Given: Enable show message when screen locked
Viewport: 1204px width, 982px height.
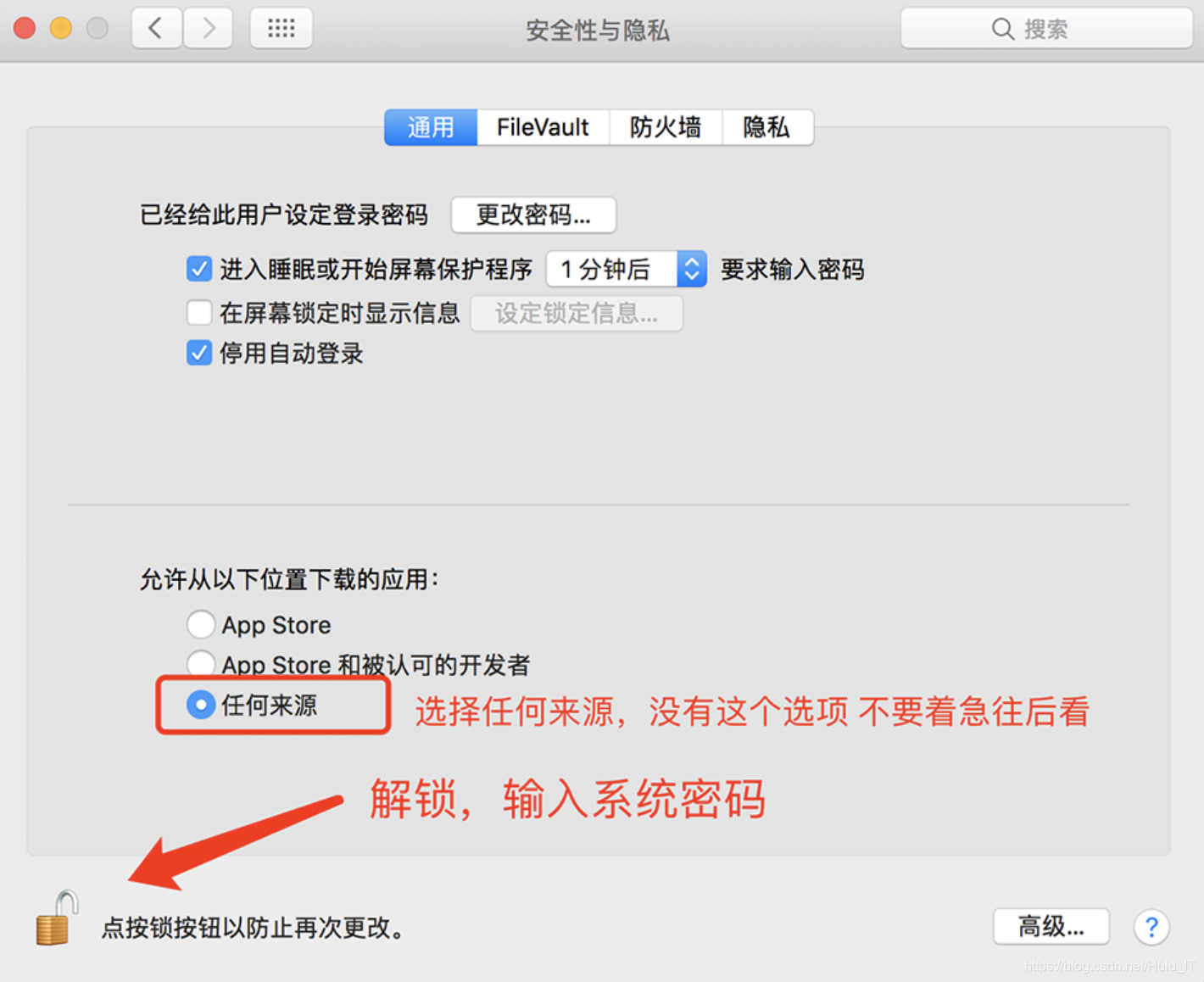Looking at the screenshot, I should pyautogui.click(x=199, y=313).
